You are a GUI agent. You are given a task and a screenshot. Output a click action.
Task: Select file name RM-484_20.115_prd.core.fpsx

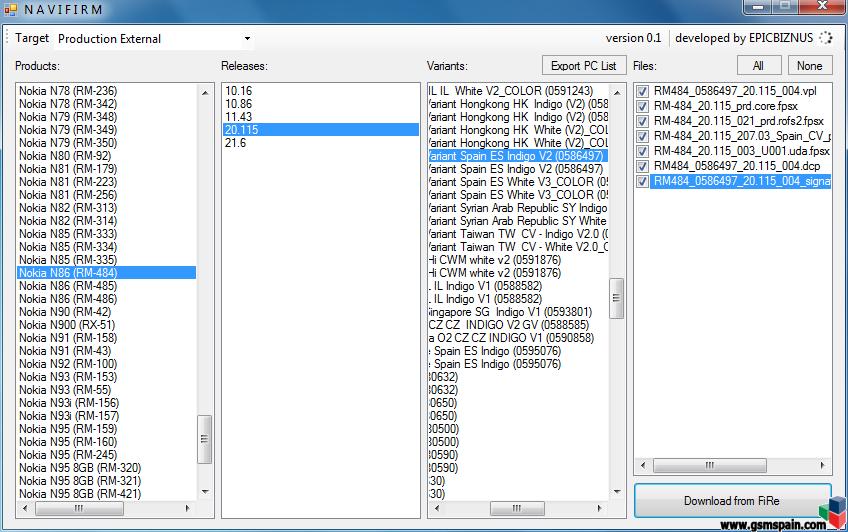pos(726,106)
